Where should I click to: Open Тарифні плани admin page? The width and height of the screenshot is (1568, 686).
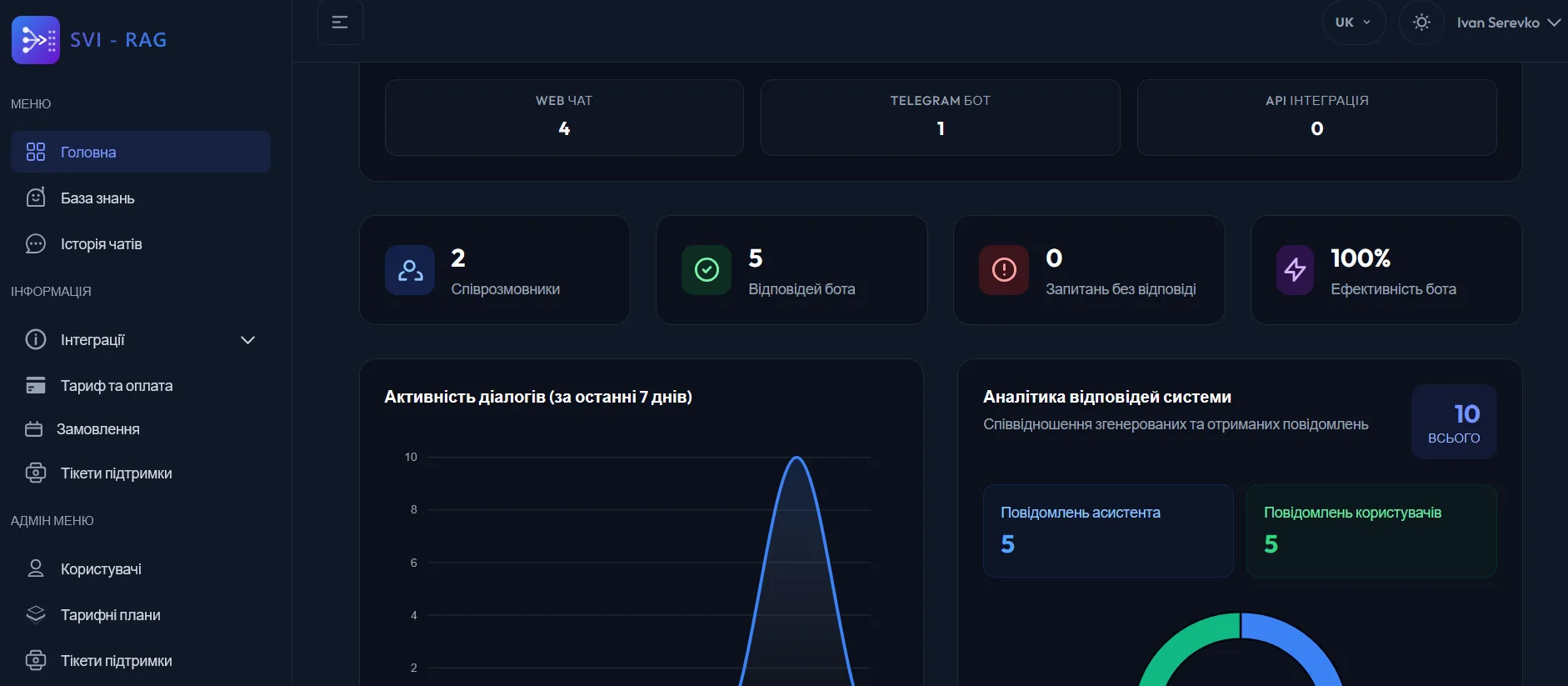click(141, 615)
